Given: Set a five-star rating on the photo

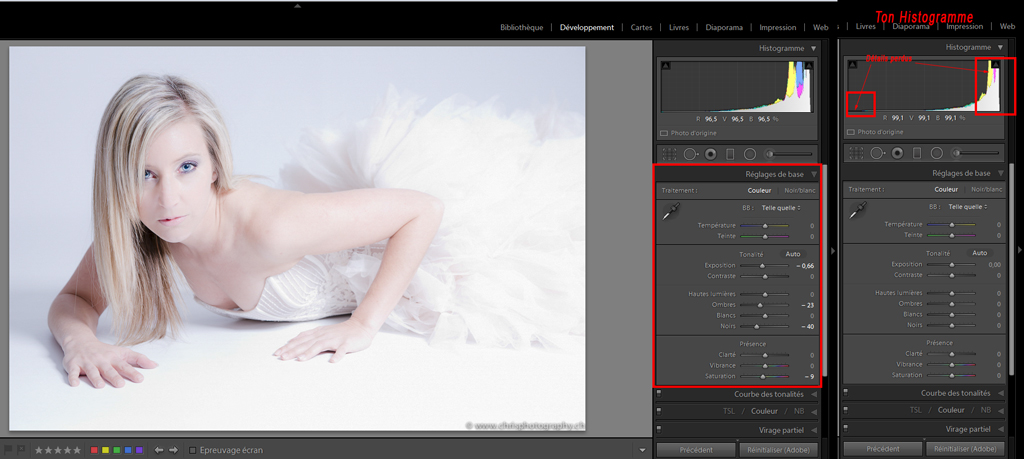Looking at the screenshot, I should pos(77,450).
